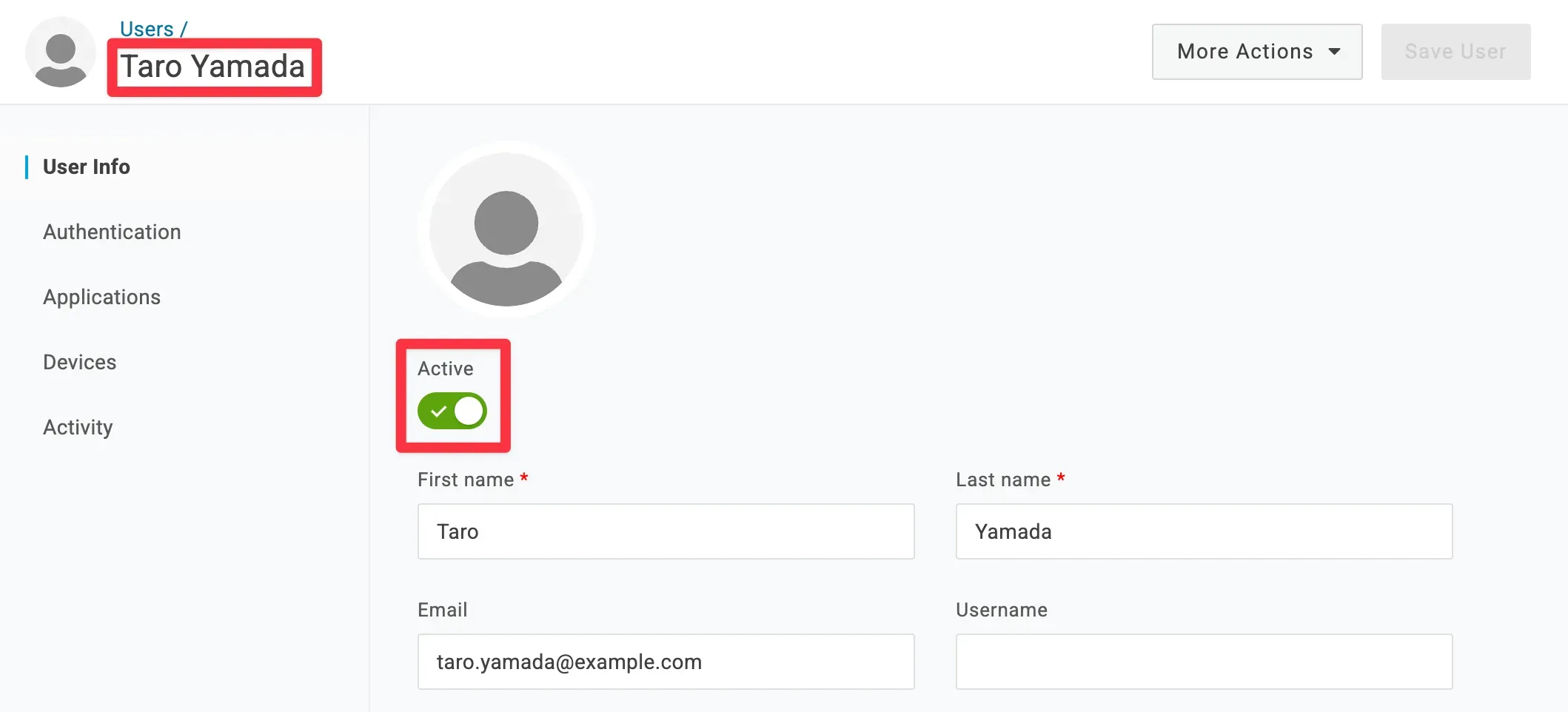
Task: Click the Username field label
Action: tap(1002, 610)
